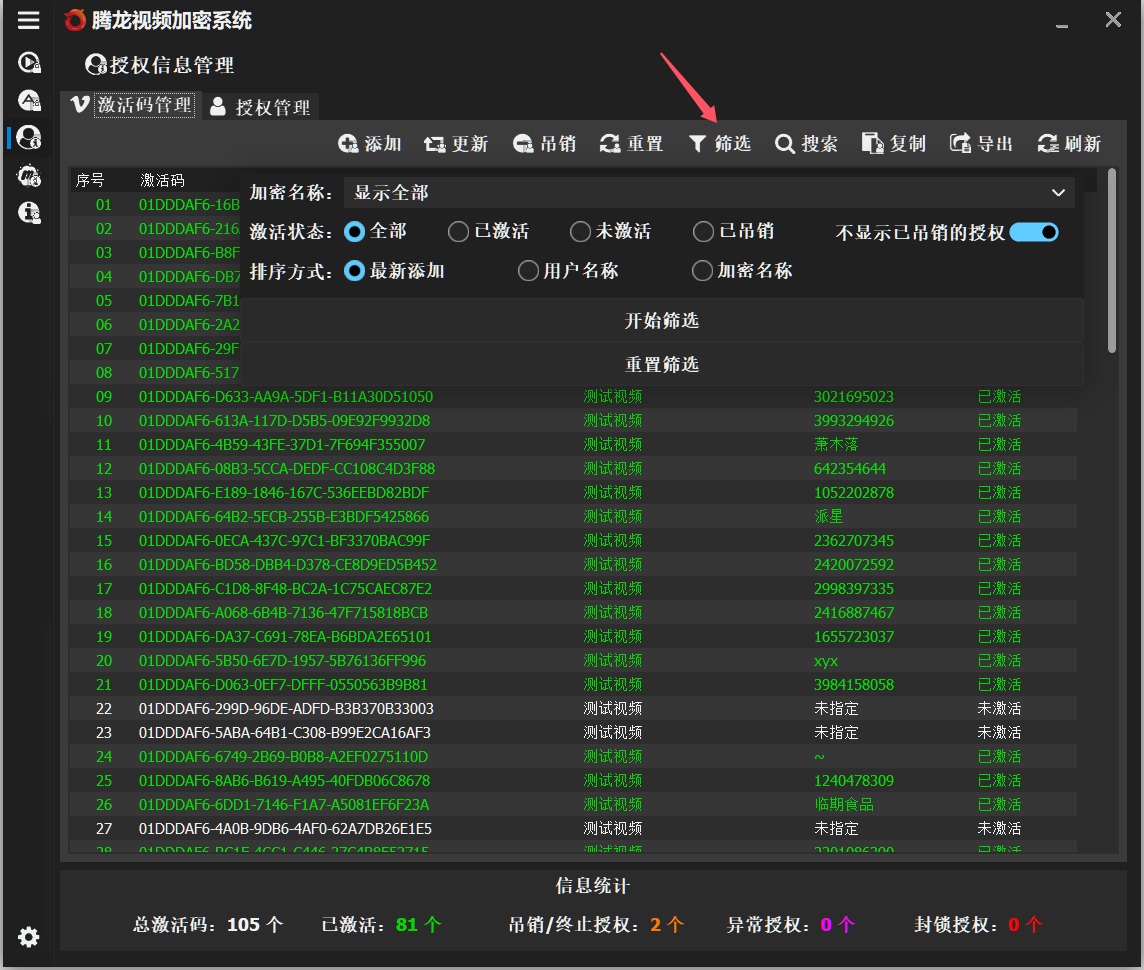Switch to the 激活码管理 tab
This screenshot has height=970, width=1144.
(x=134, y=105)
